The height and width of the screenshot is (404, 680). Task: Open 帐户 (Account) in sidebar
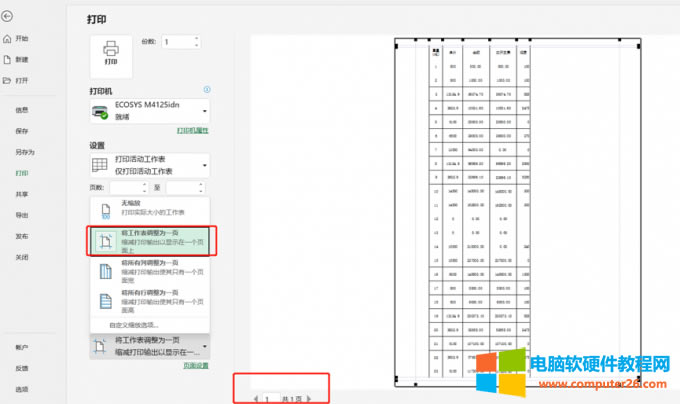tap(22, 347)
